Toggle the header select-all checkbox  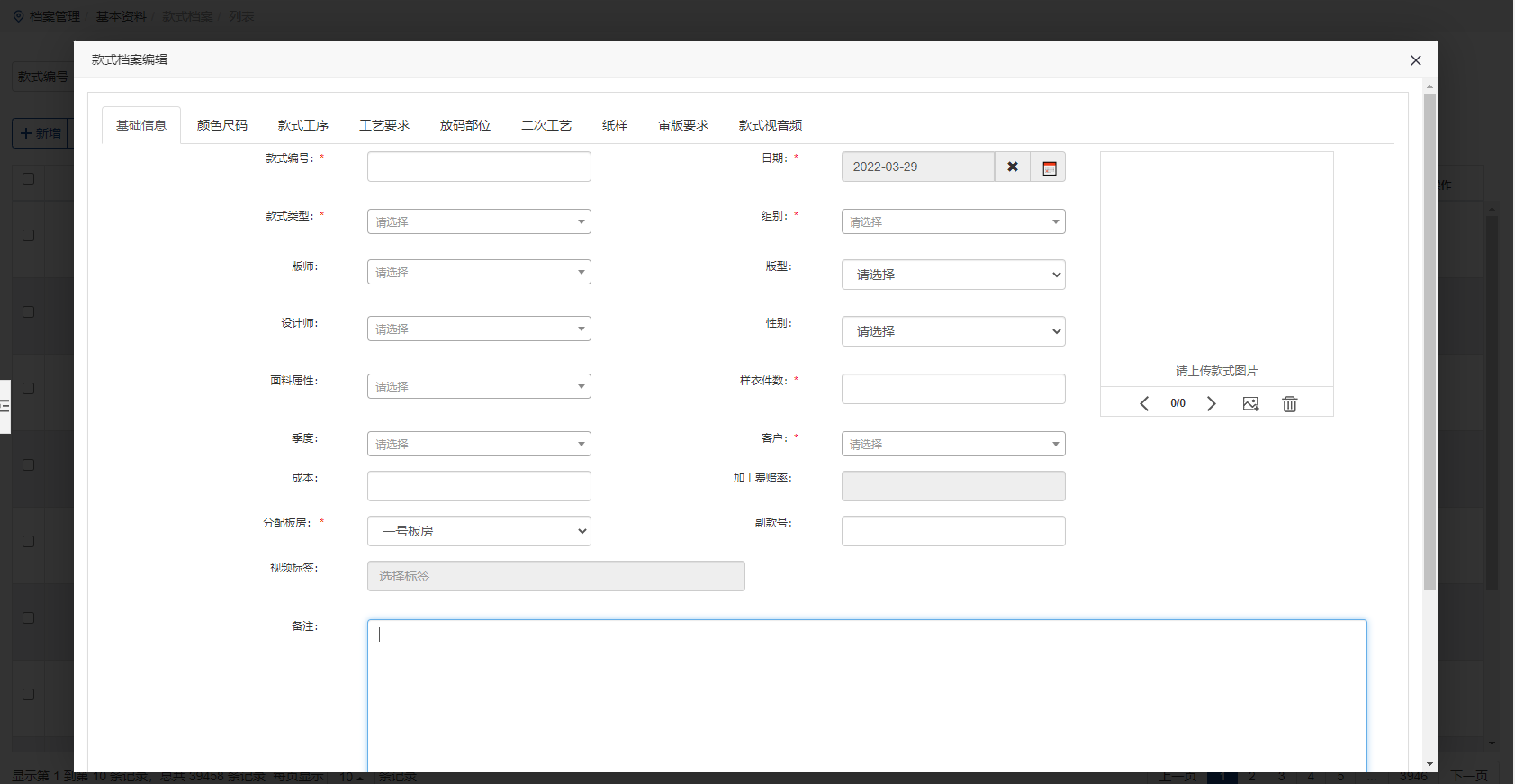pos(29,178)
